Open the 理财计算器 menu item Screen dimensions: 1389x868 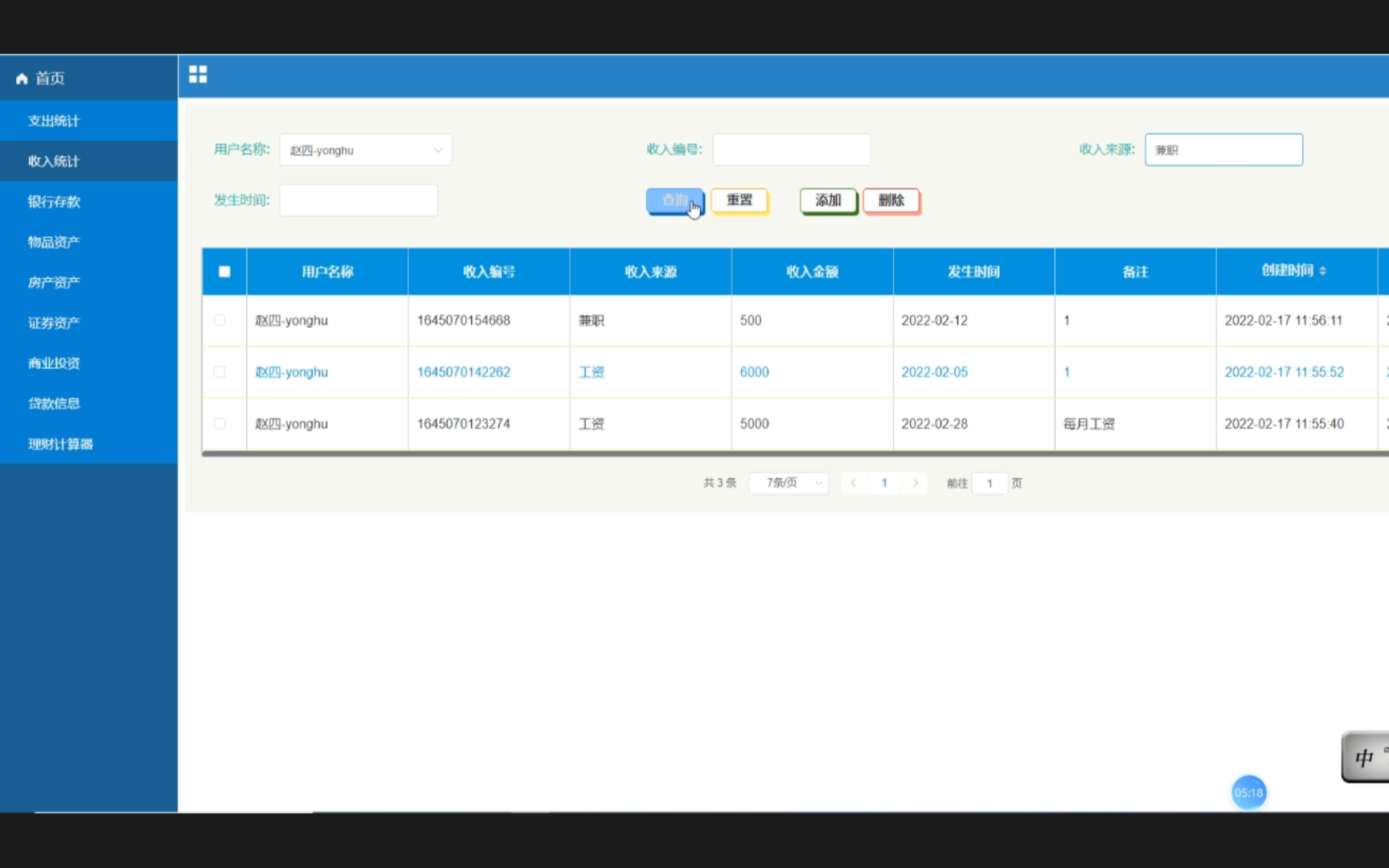tap(88, 444)
